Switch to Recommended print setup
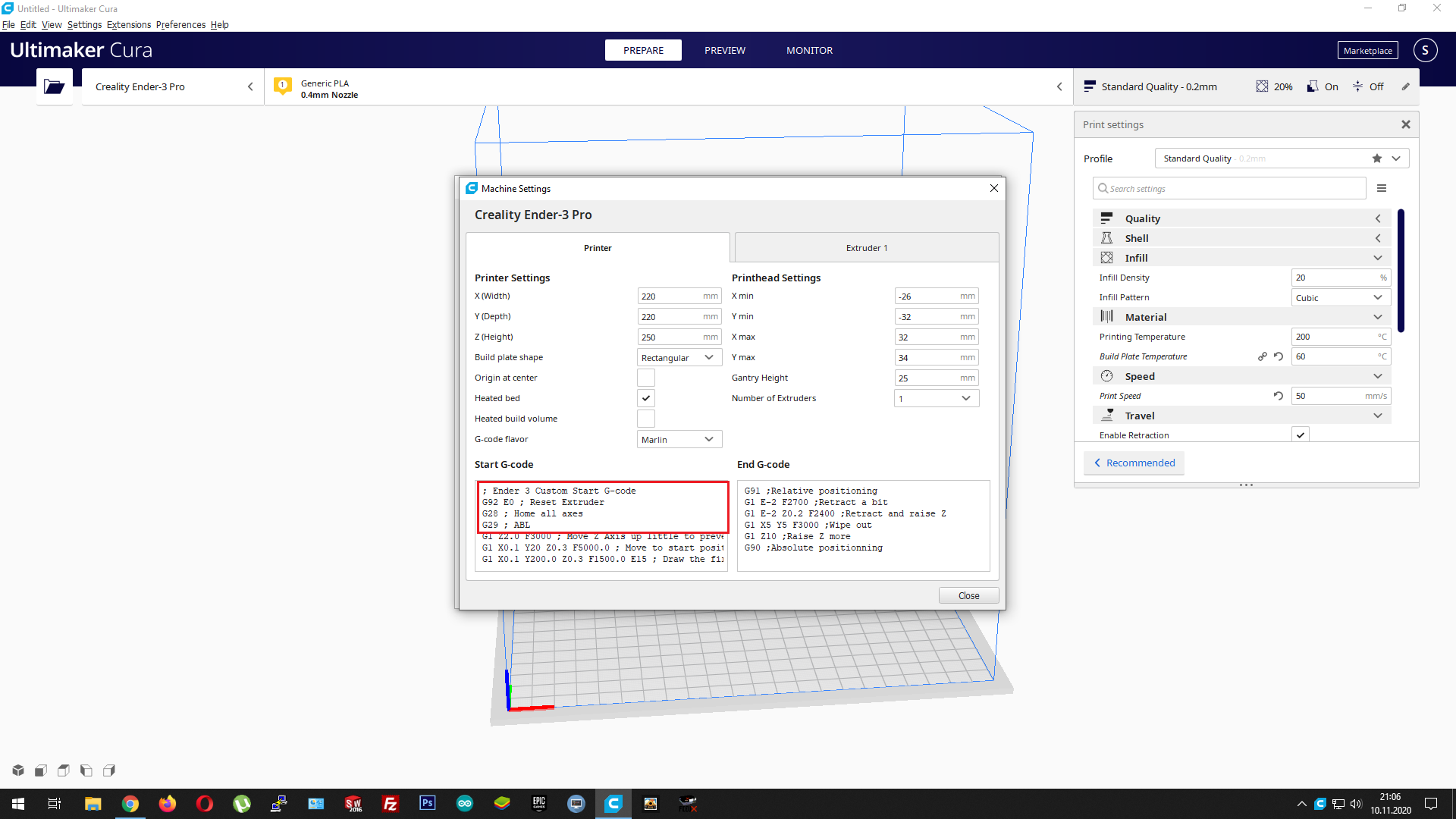The image size is (1456, 819). tap(1134, 463)
